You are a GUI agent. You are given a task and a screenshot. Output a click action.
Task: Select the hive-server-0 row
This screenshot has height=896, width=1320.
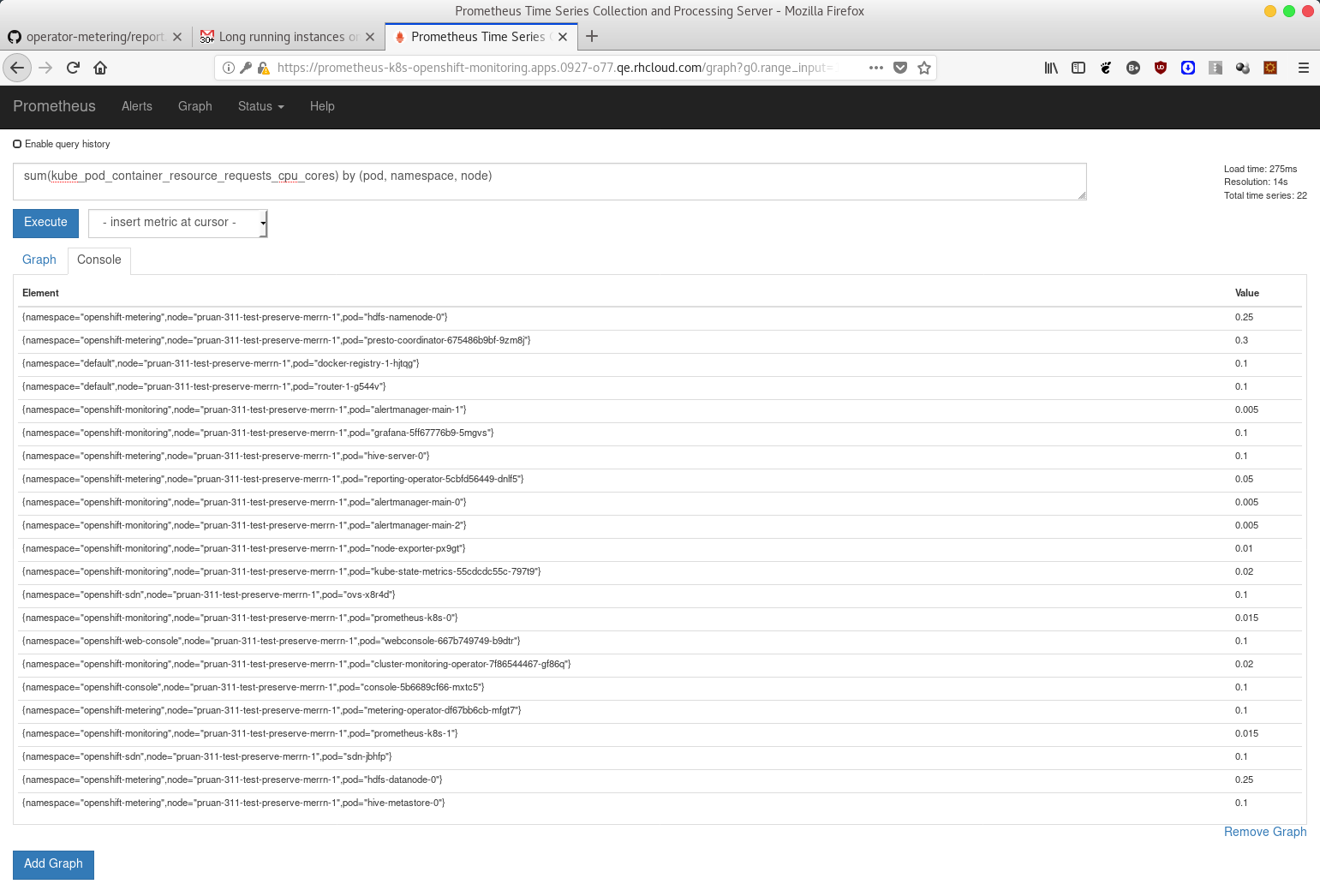point(660,457)
